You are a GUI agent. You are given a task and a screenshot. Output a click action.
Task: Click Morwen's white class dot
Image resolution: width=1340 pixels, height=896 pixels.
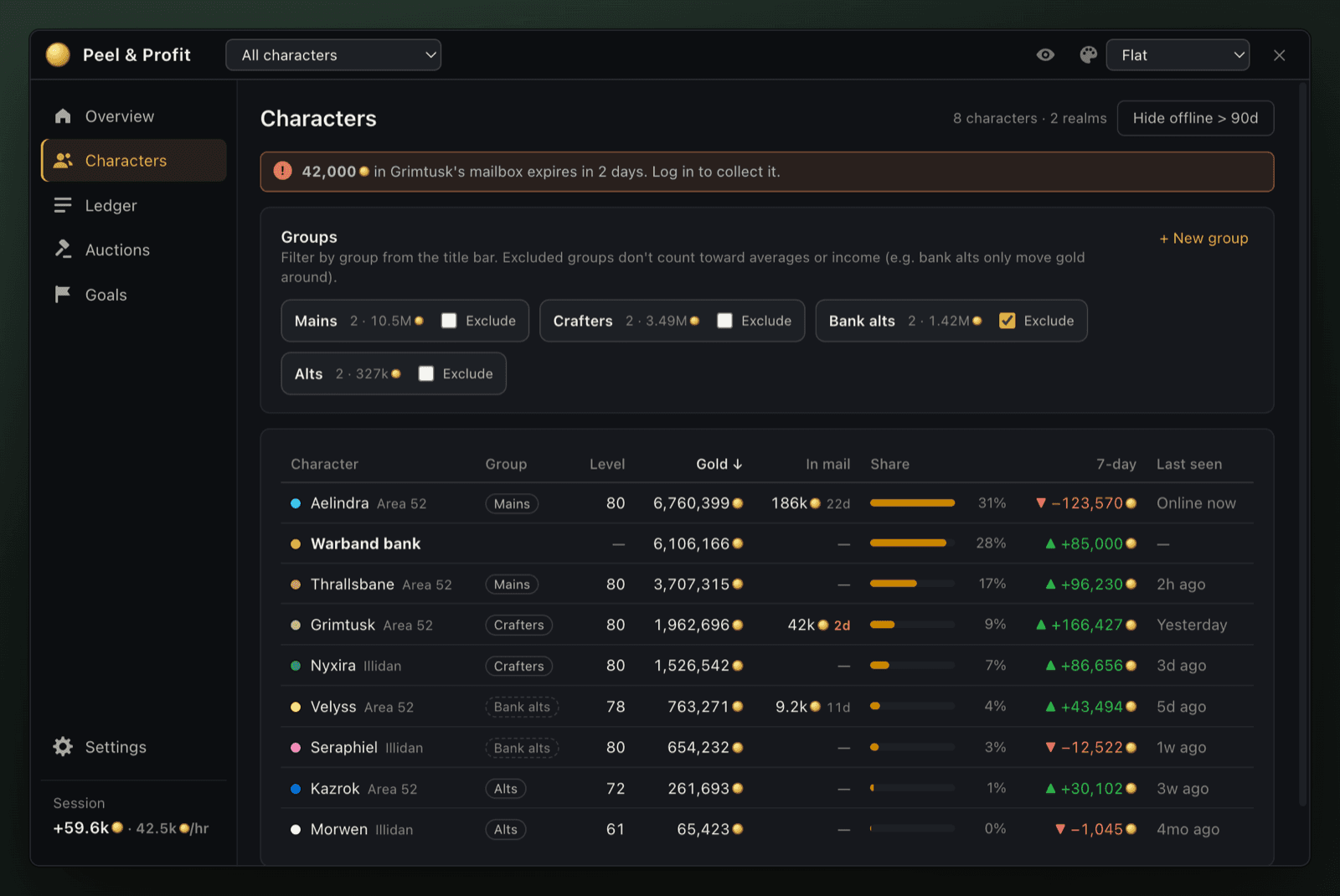coord(296,829)
